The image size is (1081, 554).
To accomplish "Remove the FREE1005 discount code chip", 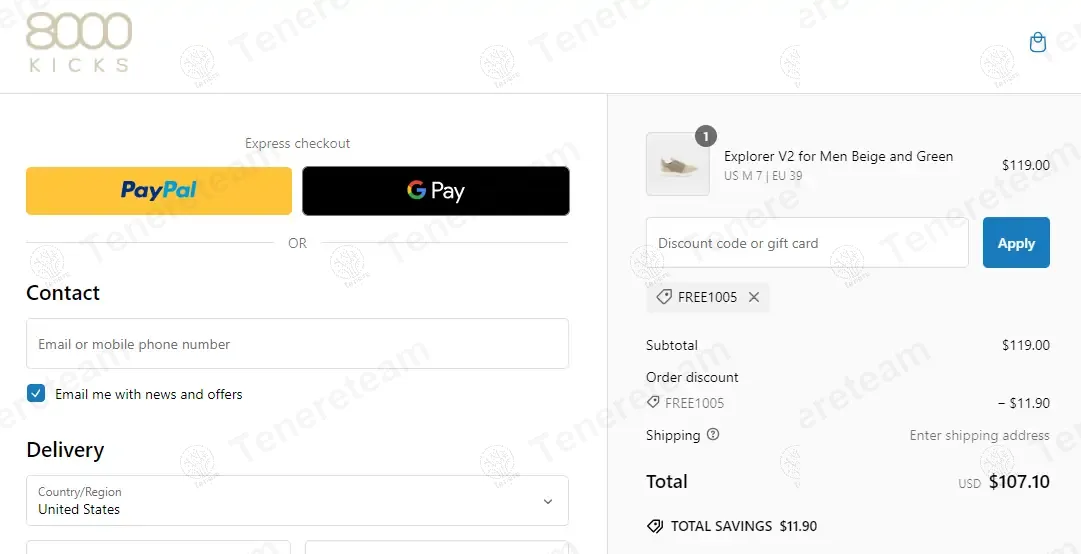I will (x=754, y=297).
